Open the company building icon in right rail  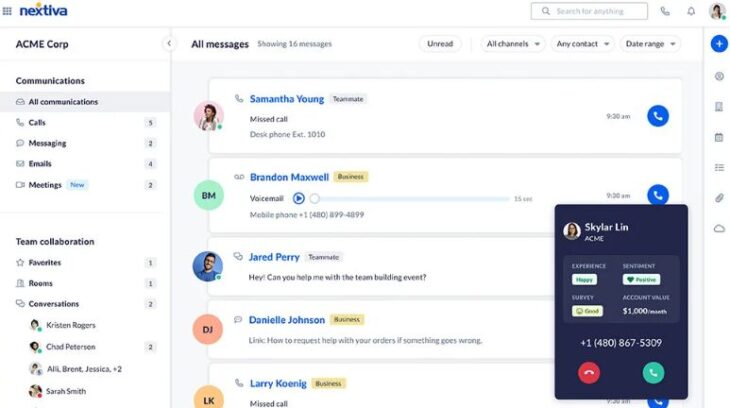coord(719,107)
